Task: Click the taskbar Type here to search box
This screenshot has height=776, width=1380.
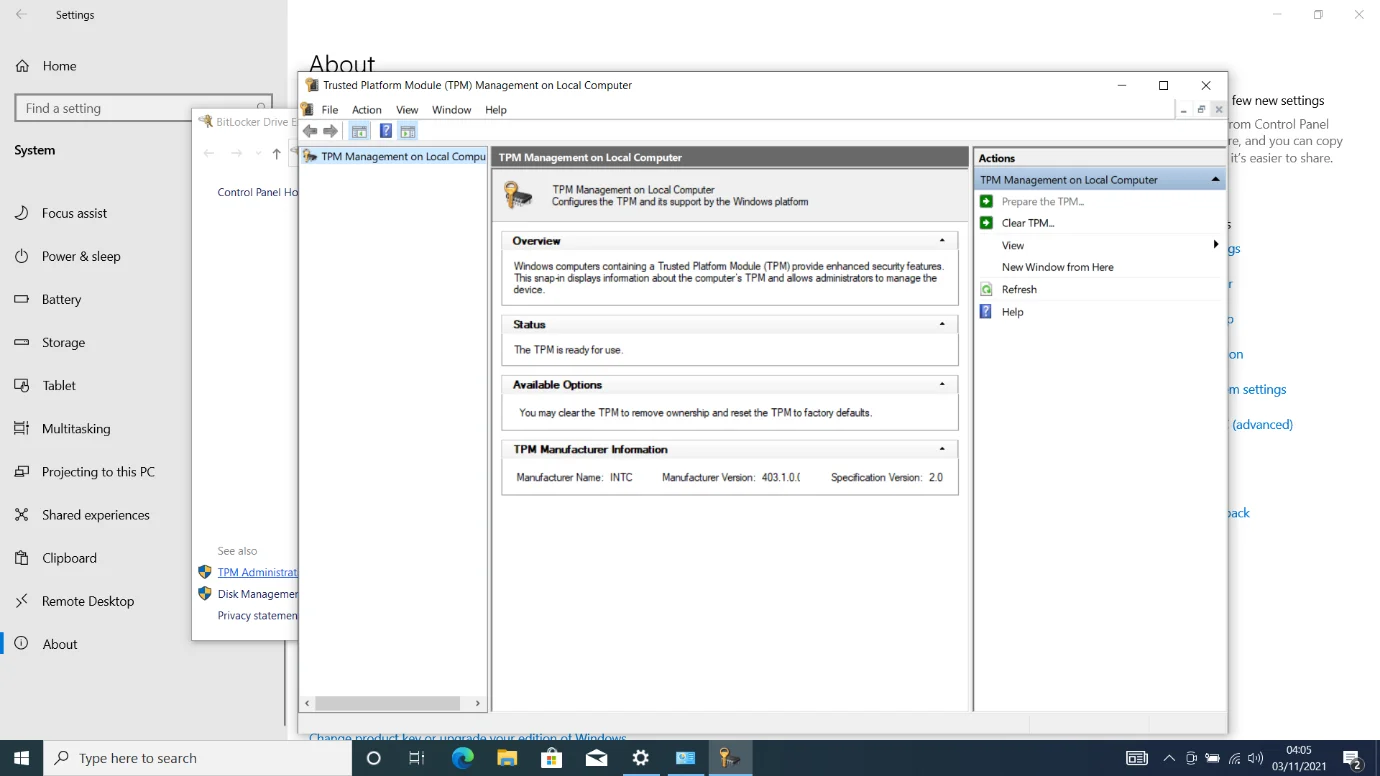Action: click(x=198, y=758)
